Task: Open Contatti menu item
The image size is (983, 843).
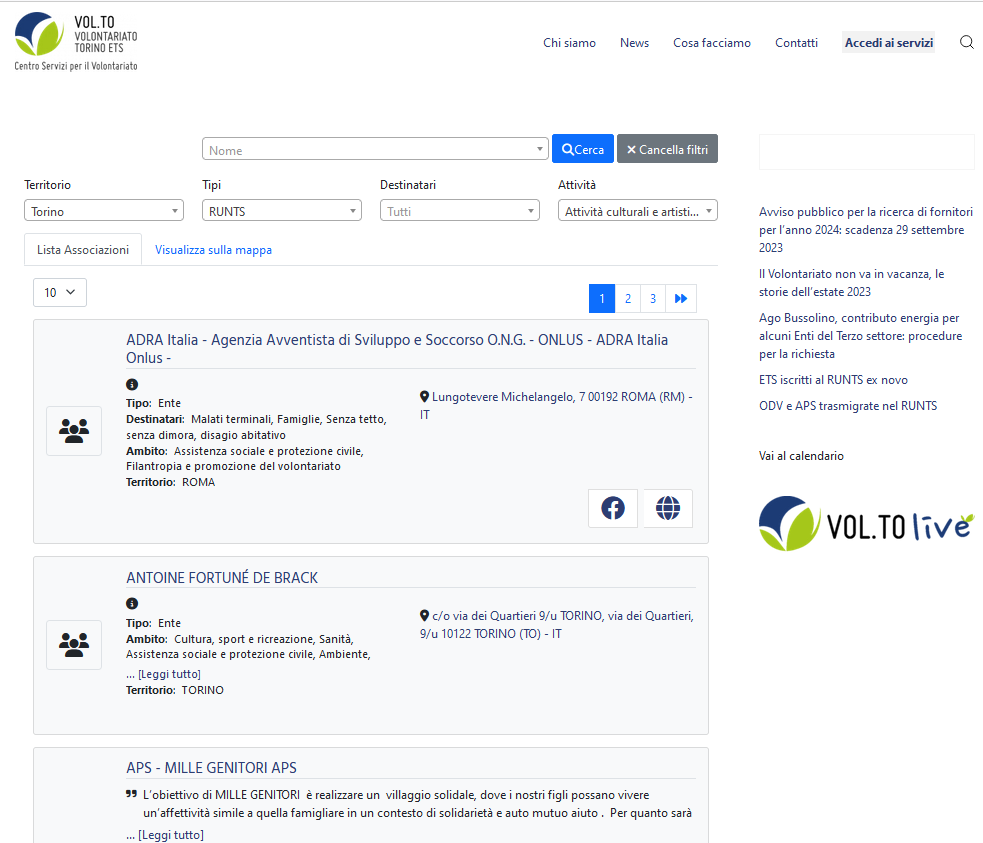Action: (796, 43)
